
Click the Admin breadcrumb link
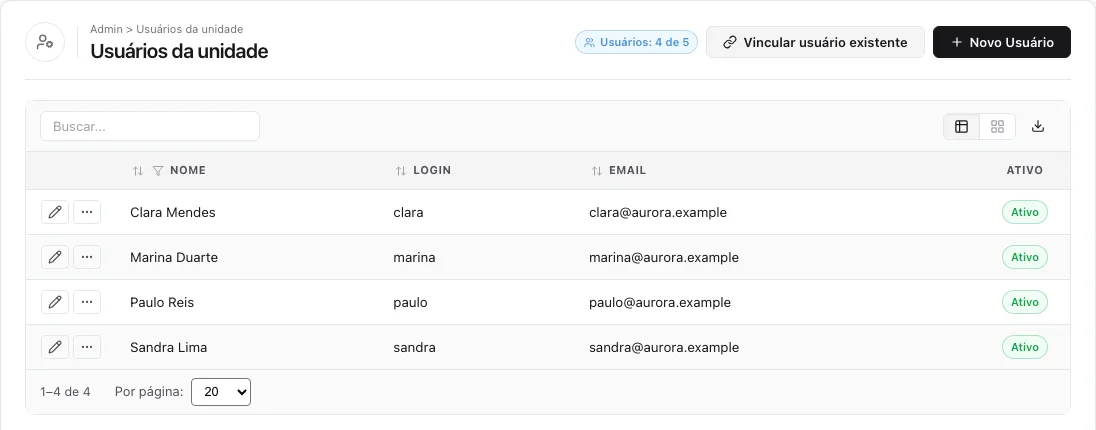tap(106, 29)
